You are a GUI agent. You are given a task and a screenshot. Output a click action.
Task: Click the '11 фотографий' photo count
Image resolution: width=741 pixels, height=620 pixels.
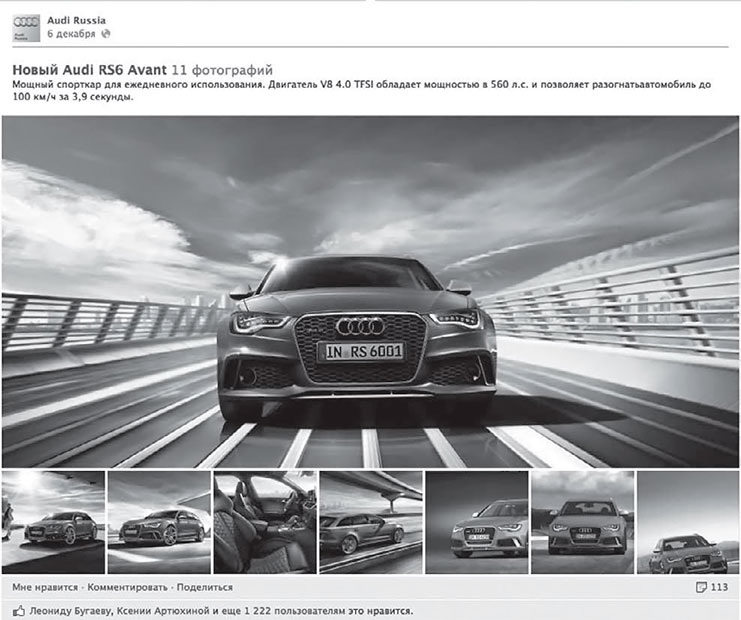222,70
